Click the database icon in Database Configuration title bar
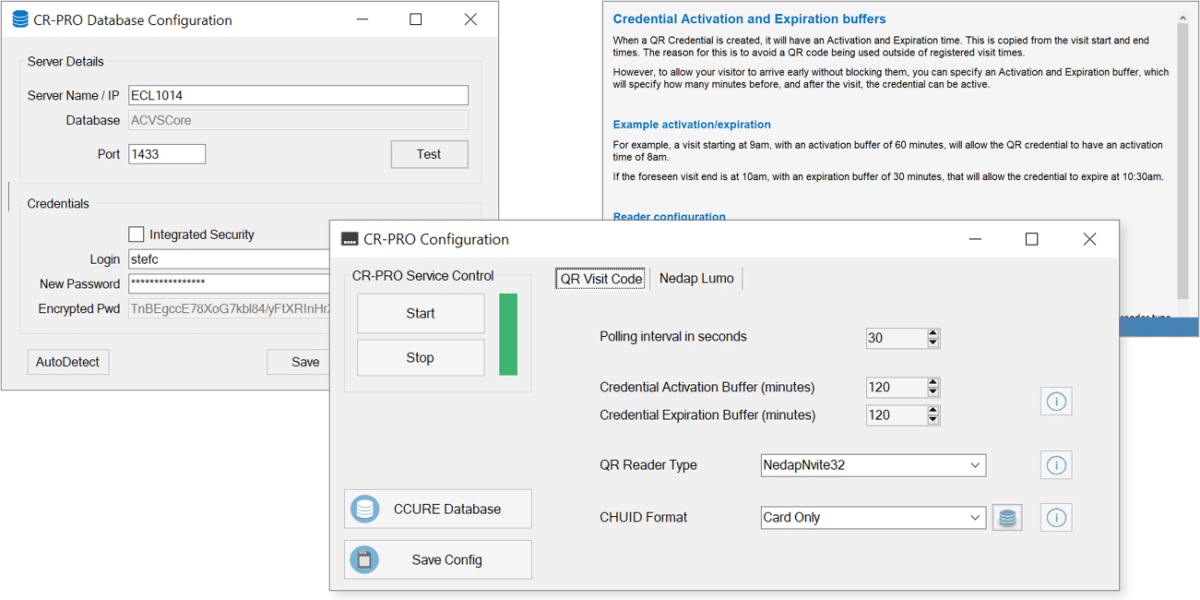The image size is (1200, 600). click(19, 19)
